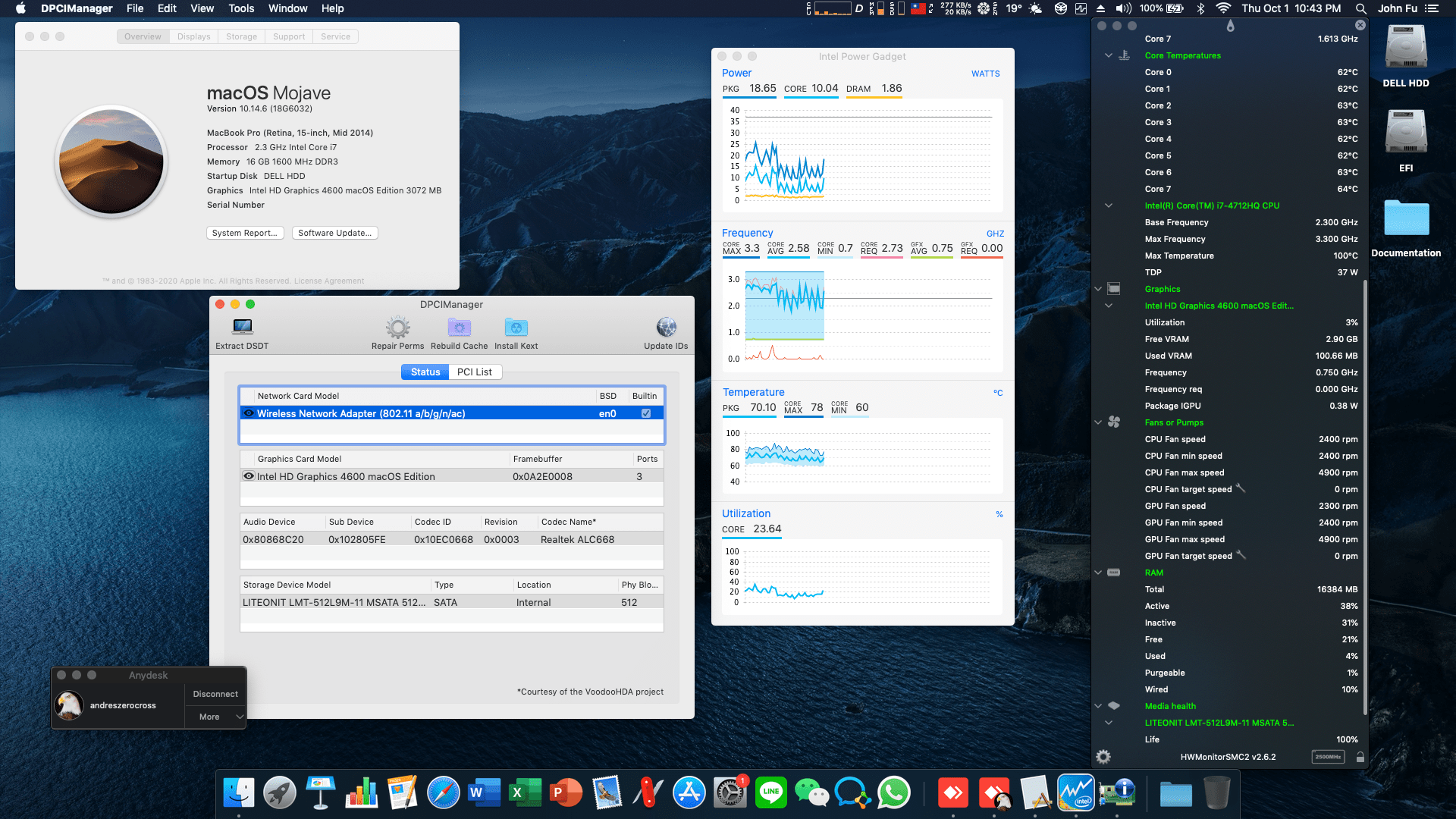Collapse the Graphics section in HWMonitor
This screenshot has height=819, width=1456.
(1098, 289)
